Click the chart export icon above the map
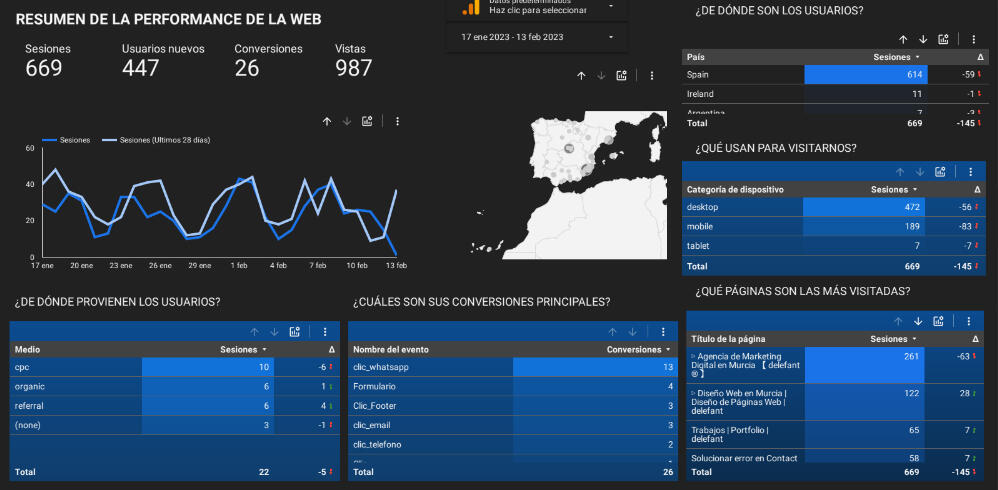 click(x=622, y=75)
